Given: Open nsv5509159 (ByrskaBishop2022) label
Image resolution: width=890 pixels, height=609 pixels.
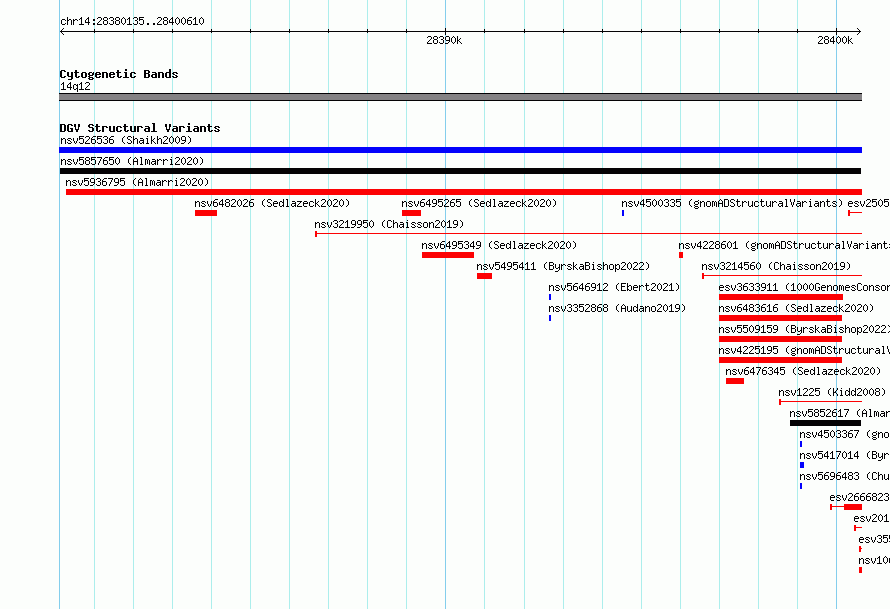Looking at the screenshot, I should point(804,329).
